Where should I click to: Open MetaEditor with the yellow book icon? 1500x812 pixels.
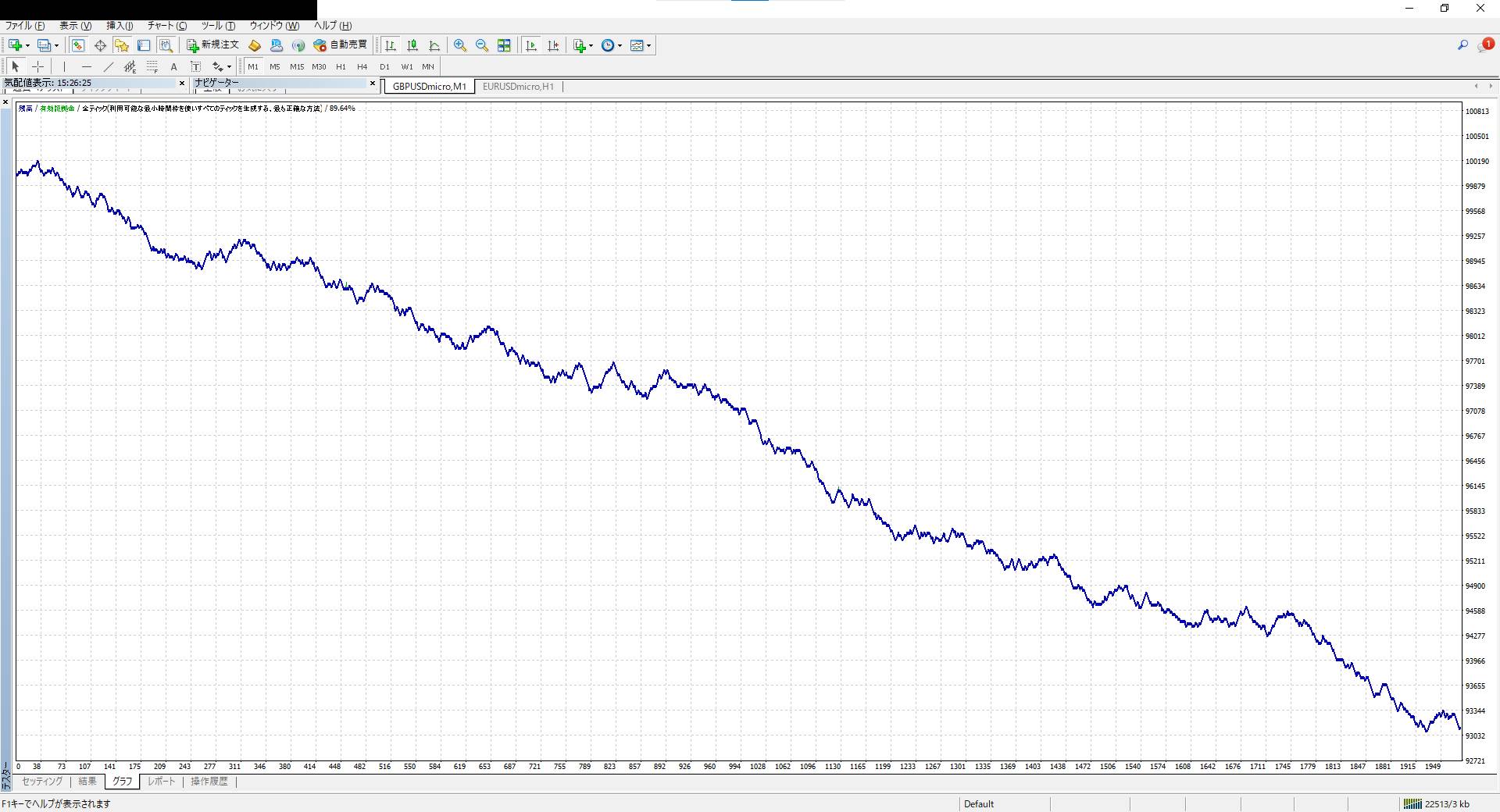pyautogui.click(x=254, y=45)
